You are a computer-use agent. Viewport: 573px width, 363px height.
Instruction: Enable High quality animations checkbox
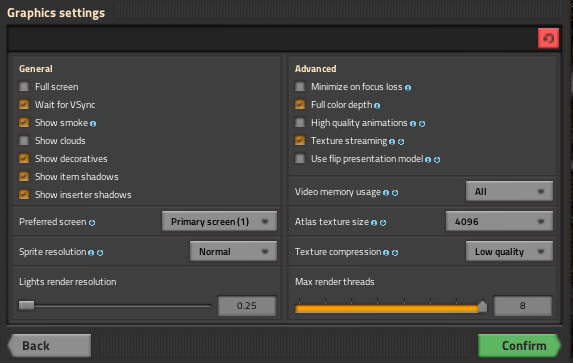(x=300, y=122)
